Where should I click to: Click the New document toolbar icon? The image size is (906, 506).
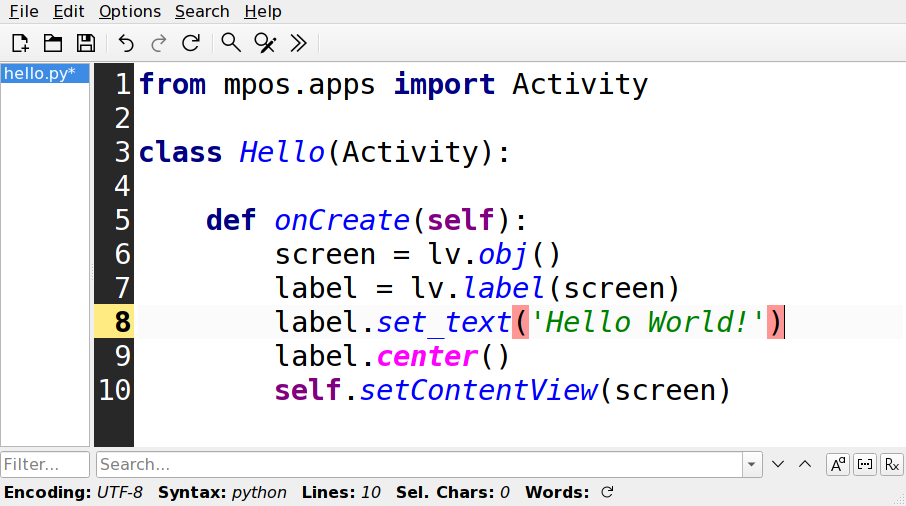(x=20, y=43)
